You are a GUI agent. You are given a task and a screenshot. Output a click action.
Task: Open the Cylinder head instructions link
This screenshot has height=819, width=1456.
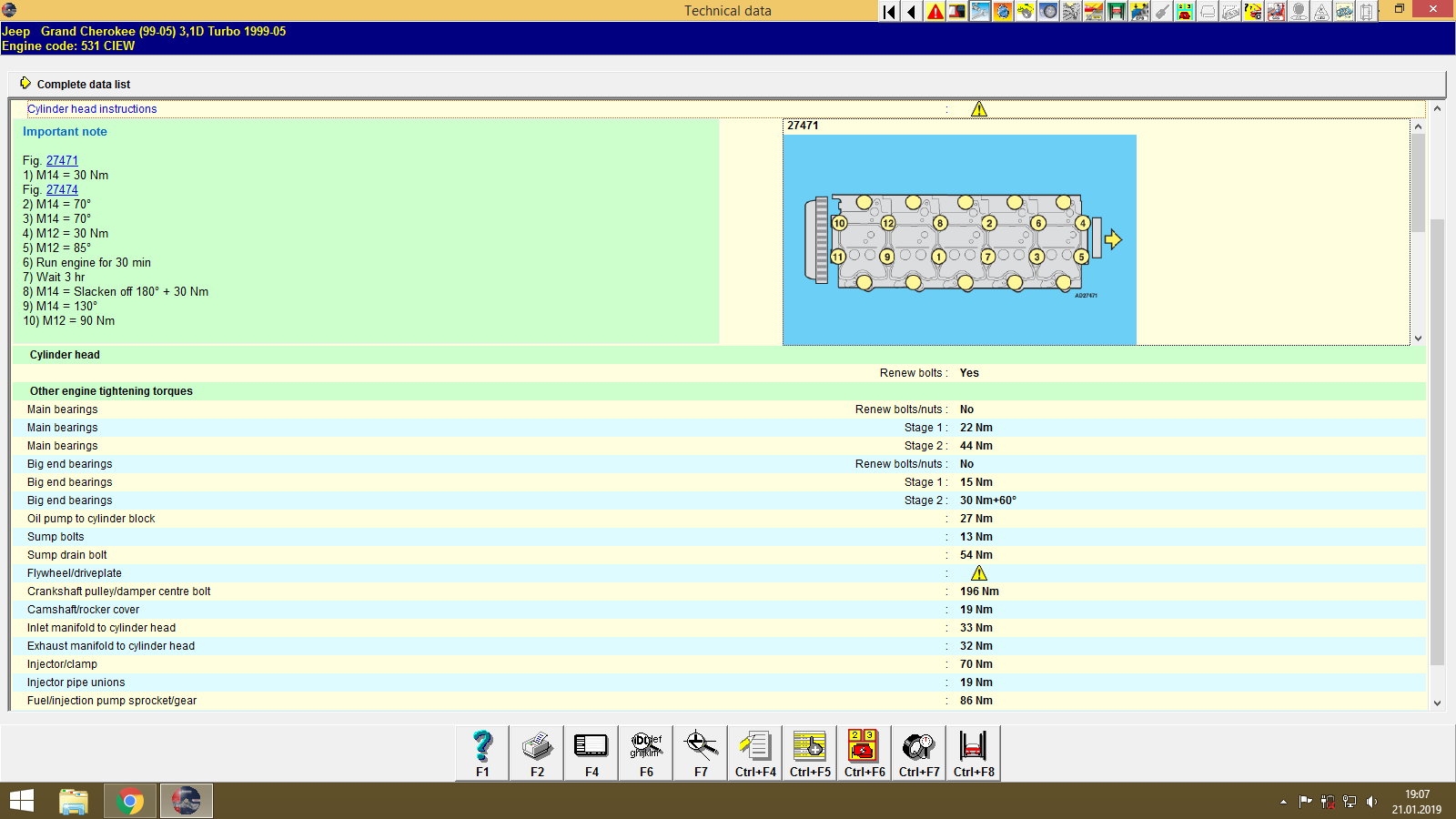92,108
